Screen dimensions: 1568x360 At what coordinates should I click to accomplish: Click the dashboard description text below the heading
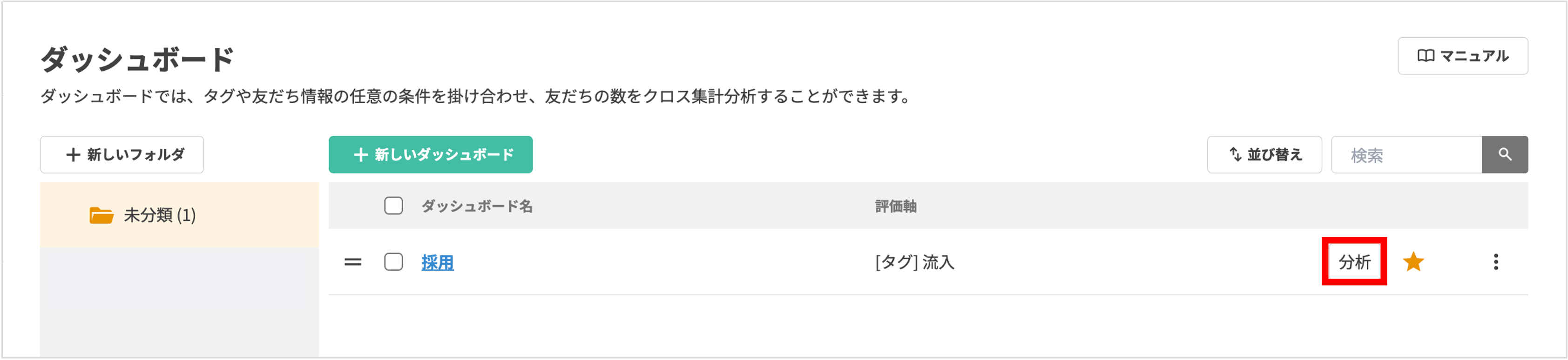(x=476, y=97)
